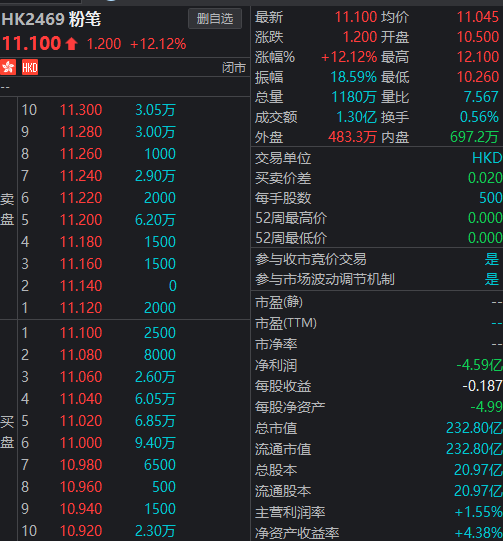Select buy level 6 price 11.000
This screenshot has height=541, width=503.
[81, 443]
